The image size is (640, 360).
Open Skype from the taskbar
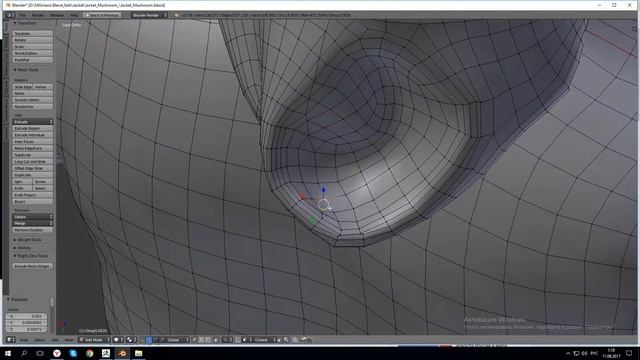[73, 353]
